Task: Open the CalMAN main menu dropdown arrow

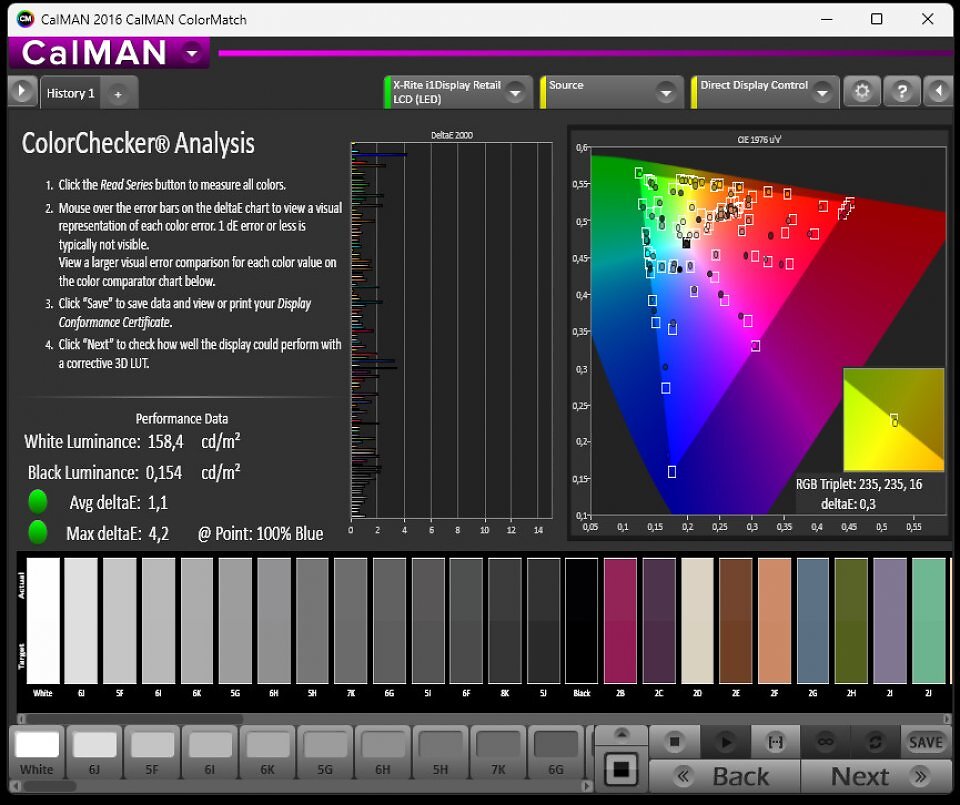Action: click(x=192, y=53)
